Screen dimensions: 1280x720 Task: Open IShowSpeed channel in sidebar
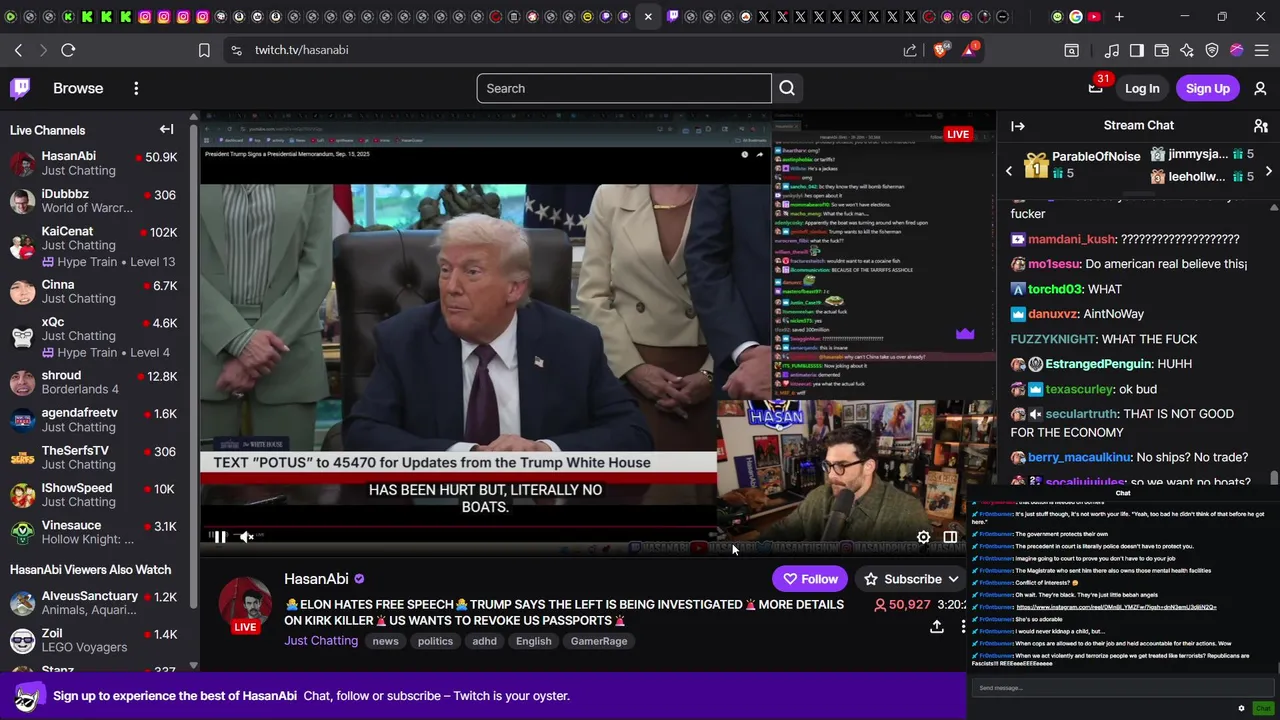[95, 494]
